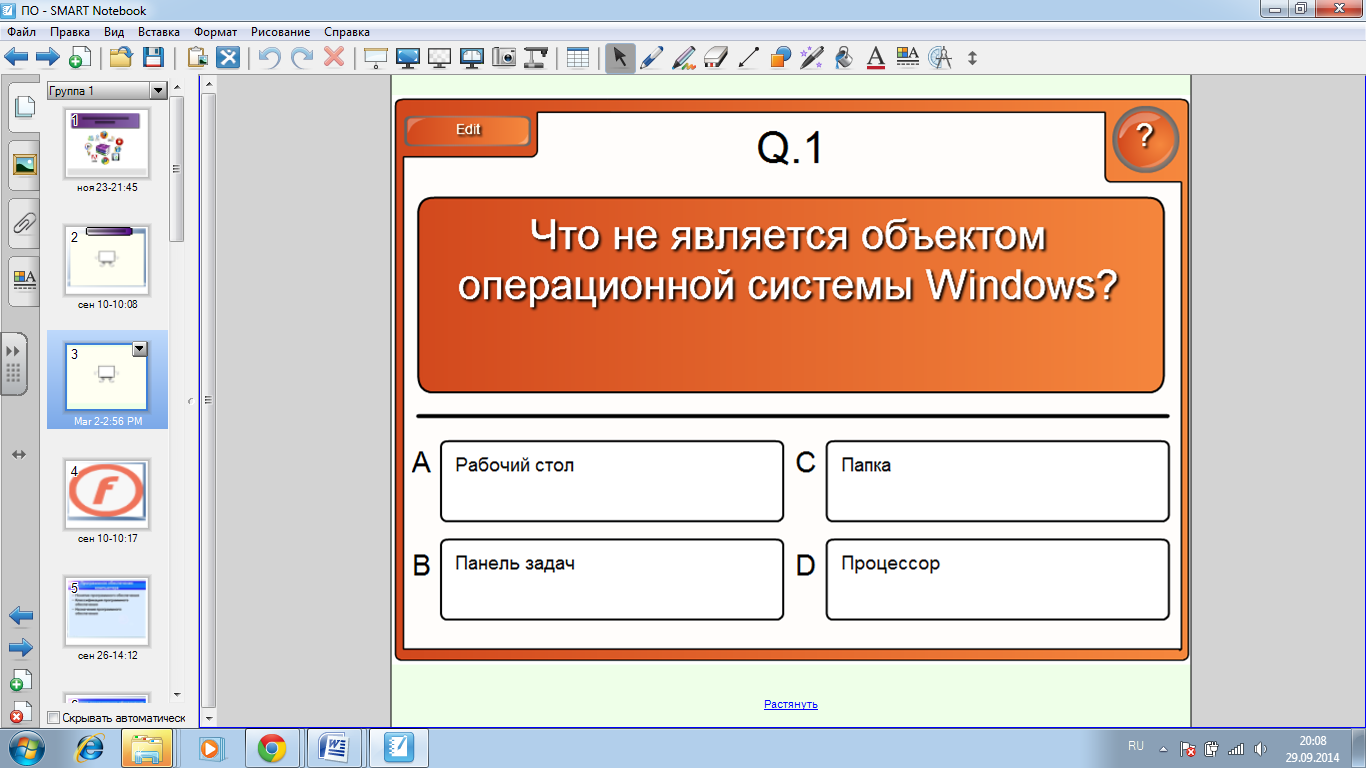The image size is (1366, 768).
Task: Toggle transparent background mode
Action: (439, 57)
